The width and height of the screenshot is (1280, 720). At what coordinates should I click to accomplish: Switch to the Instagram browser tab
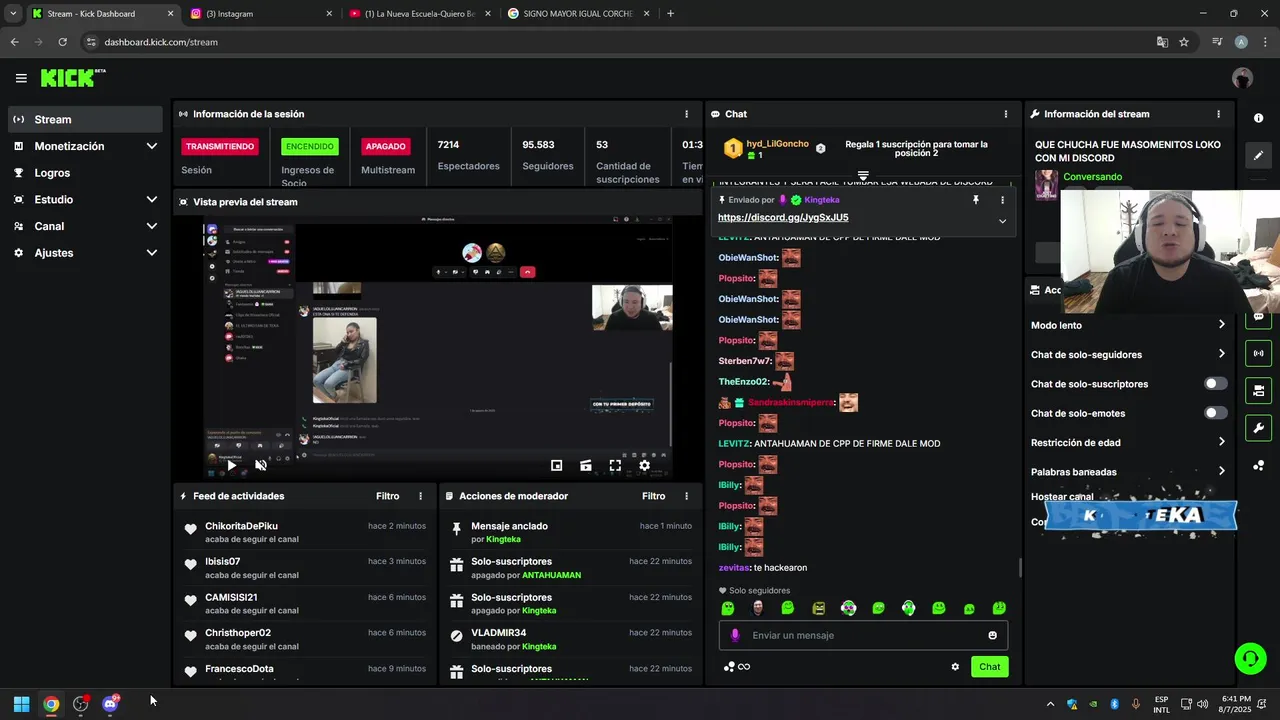tap(260, 14)
